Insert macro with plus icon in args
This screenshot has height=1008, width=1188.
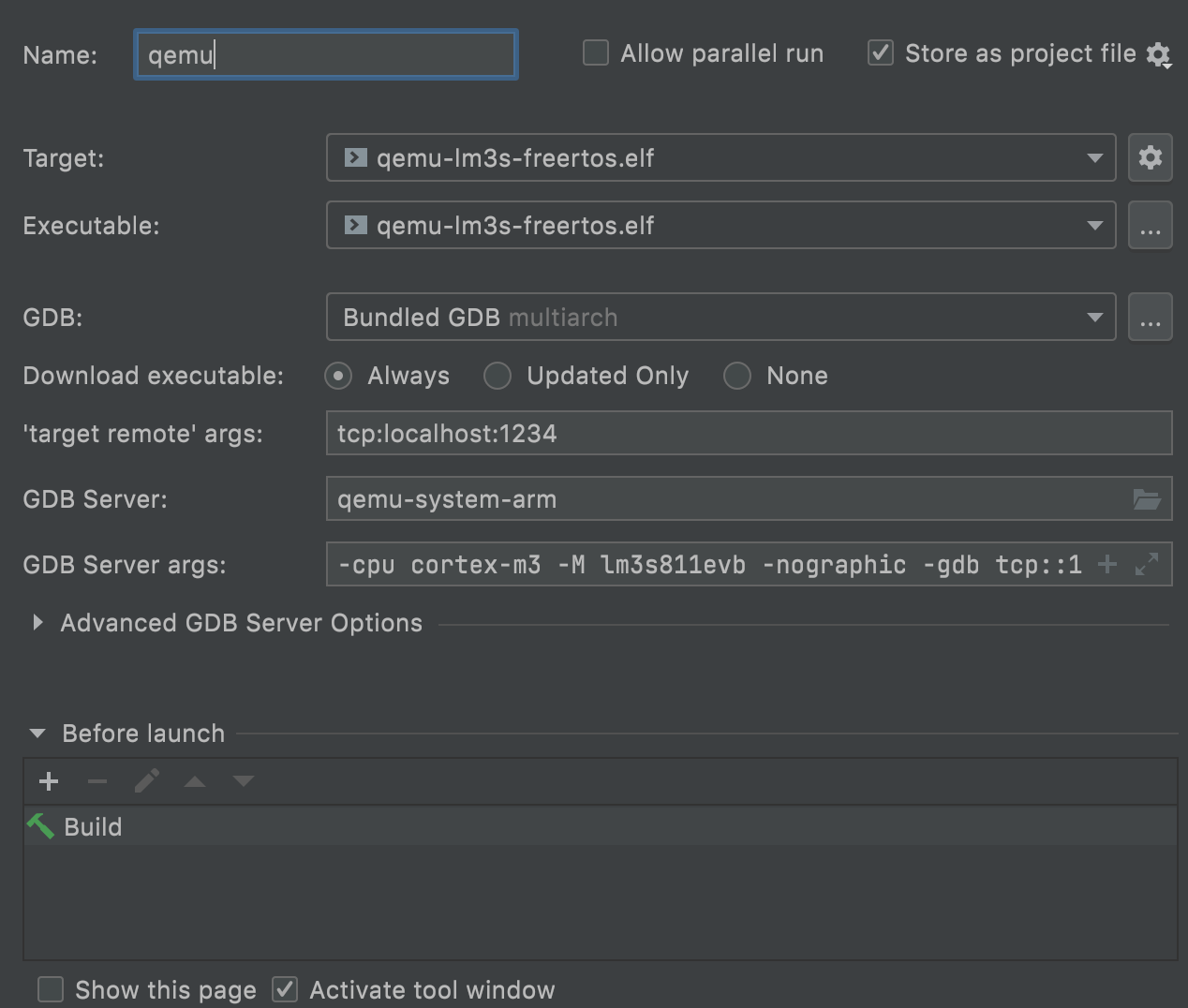click(1107, 564)
